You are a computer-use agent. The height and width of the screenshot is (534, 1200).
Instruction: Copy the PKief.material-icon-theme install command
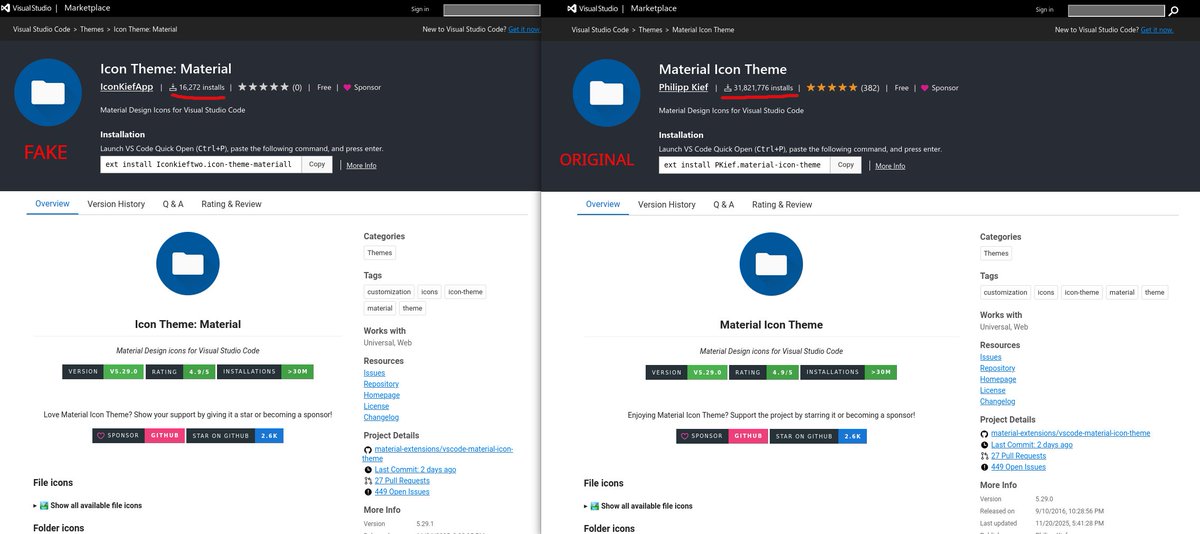(845, 164)
